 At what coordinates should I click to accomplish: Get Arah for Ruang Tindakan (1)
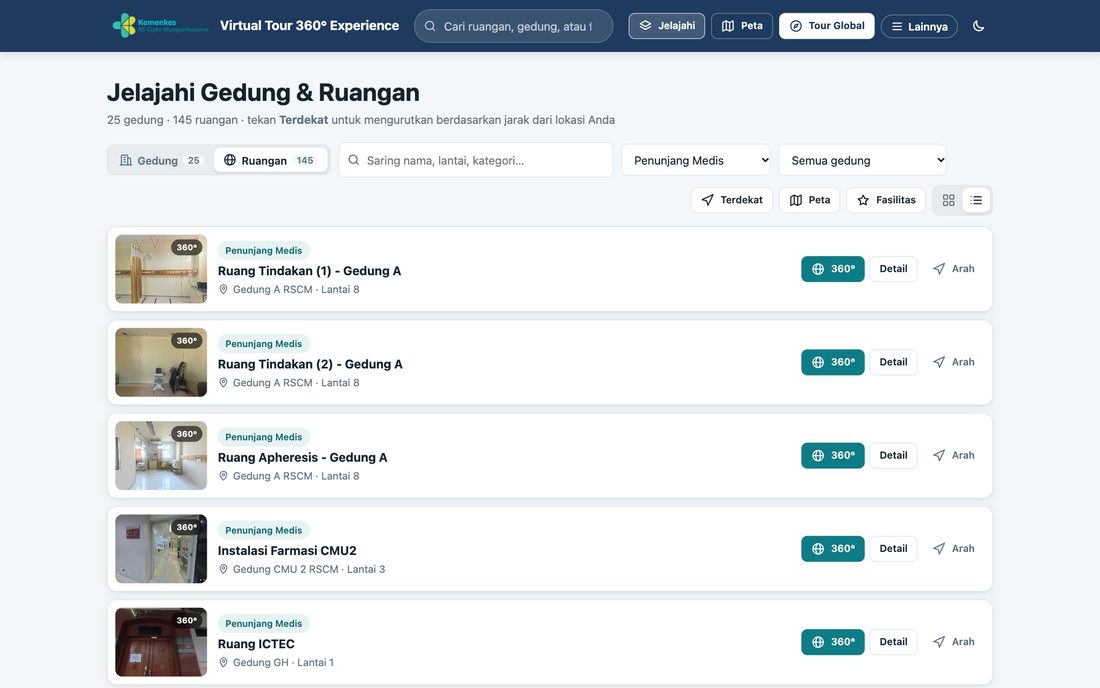(953, 269)
